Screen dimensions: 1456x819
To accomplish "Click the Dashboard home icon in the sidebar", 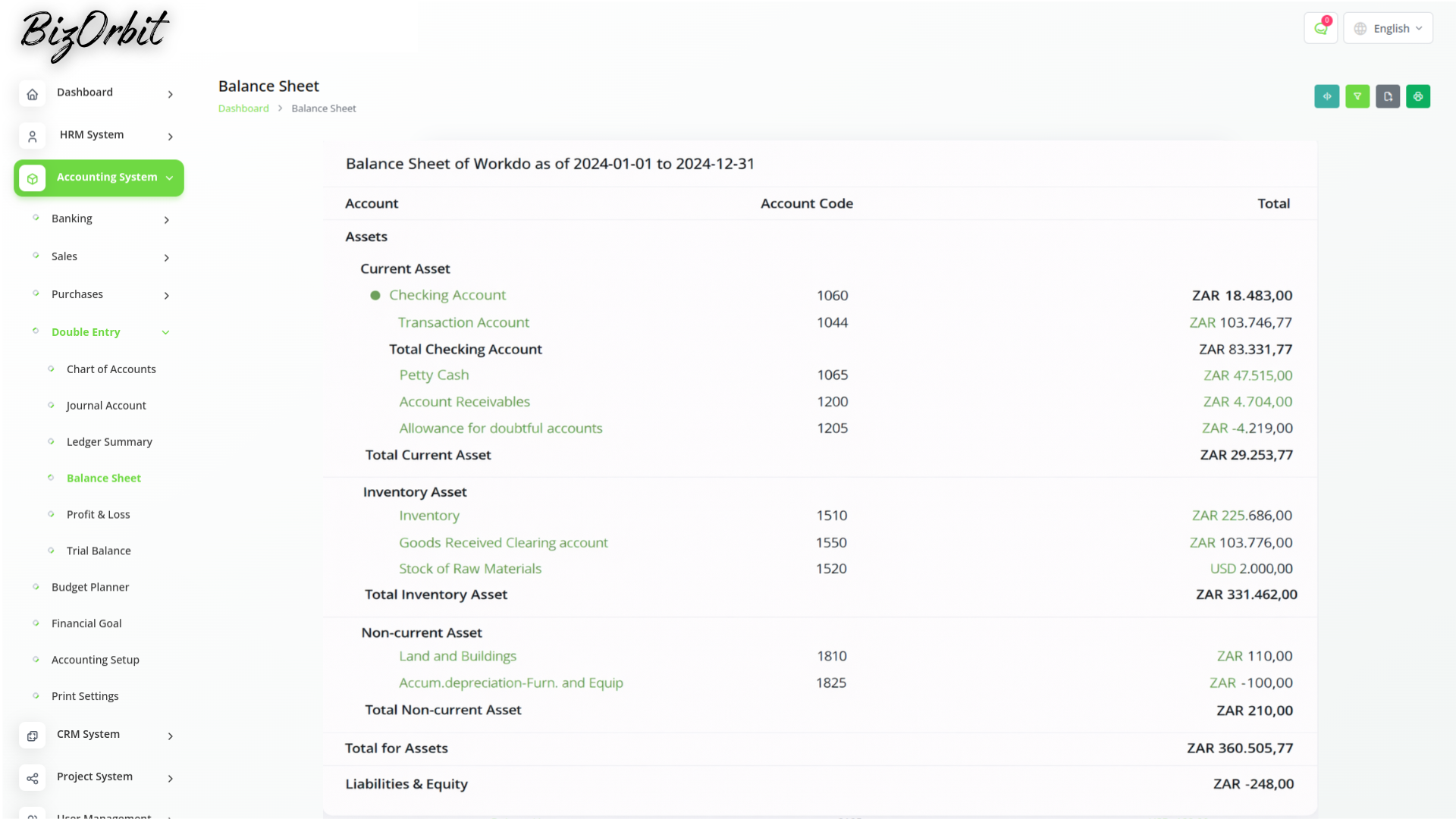I will tap(32, 94).
